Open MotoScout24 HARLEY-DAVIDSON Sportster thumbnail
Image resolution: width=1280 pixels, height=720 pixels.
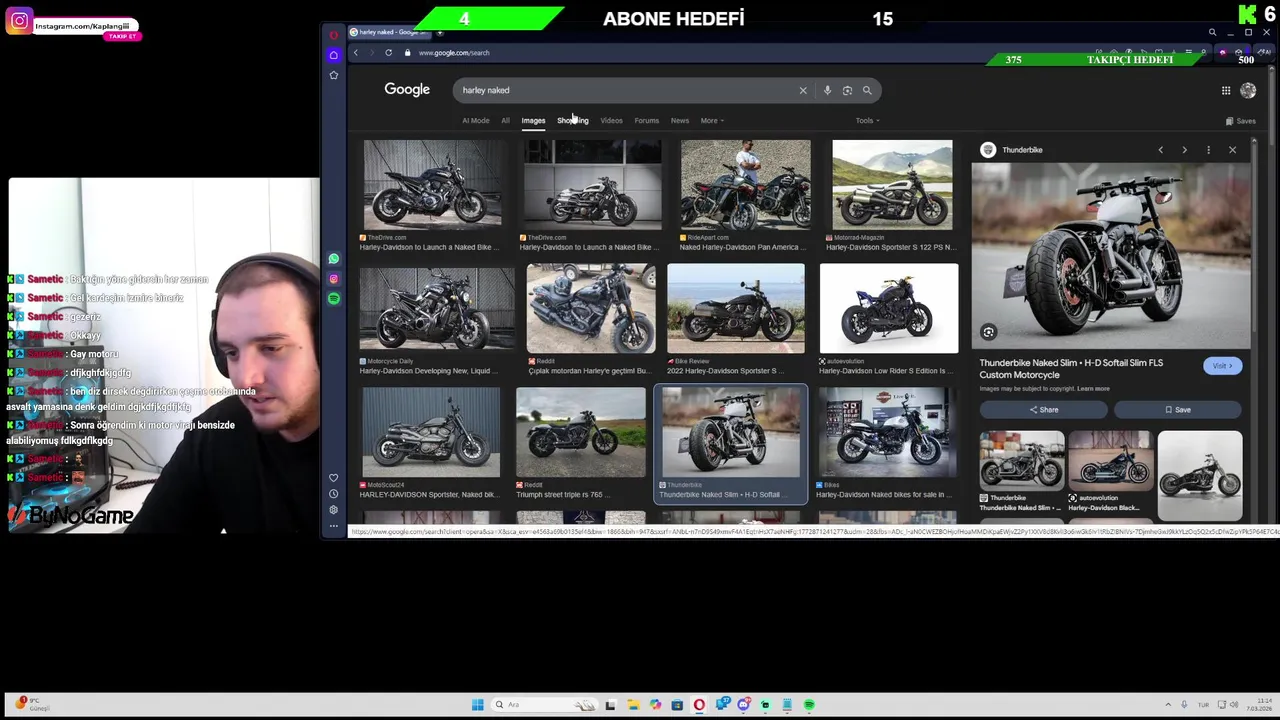[431, 432]
